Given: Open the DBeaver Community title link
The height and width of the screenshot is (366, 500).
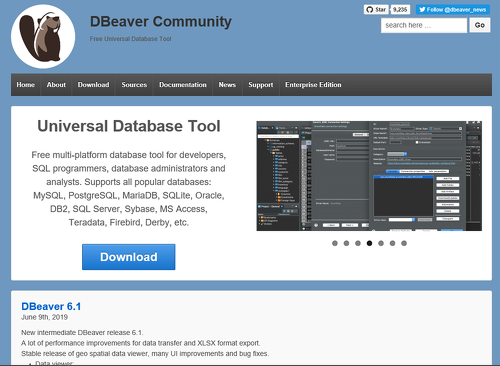Looking at the screenshot, I should [161, 22].
